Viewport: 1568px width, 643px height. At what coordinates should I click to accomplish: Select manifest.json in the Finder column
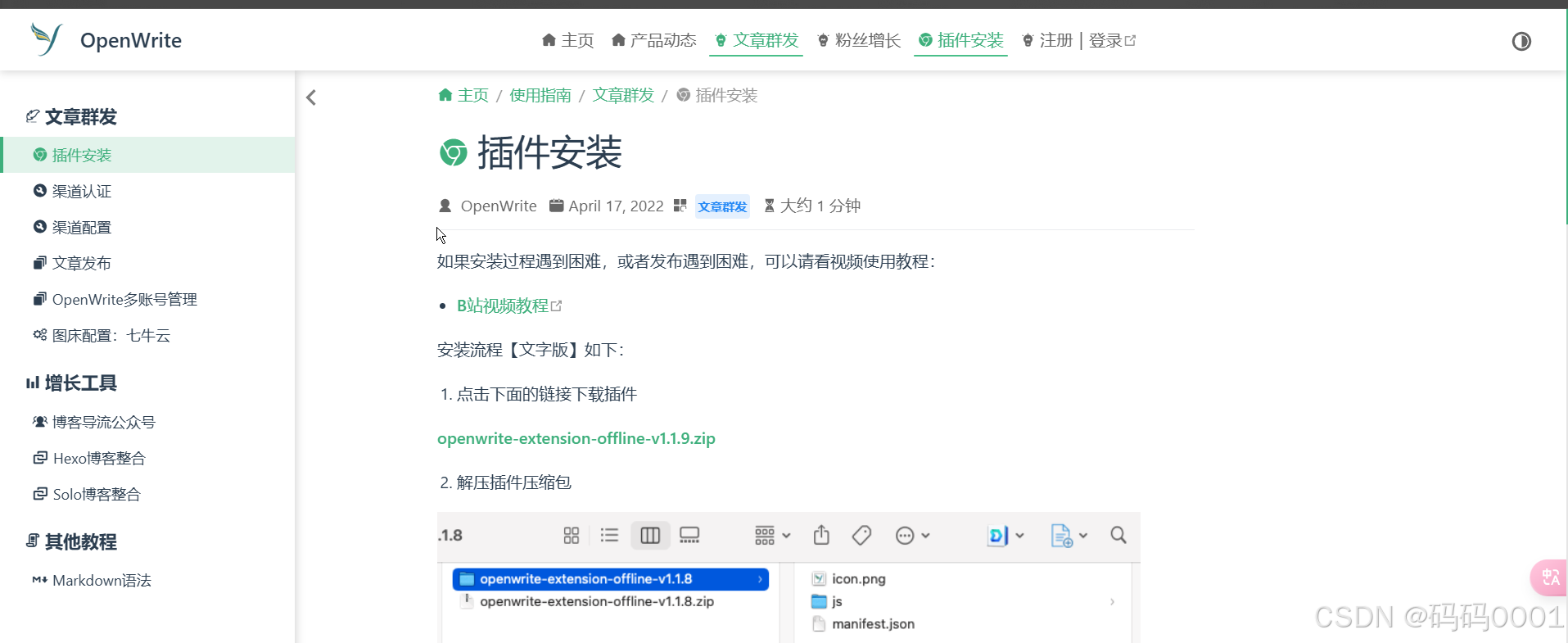(863, 624)
